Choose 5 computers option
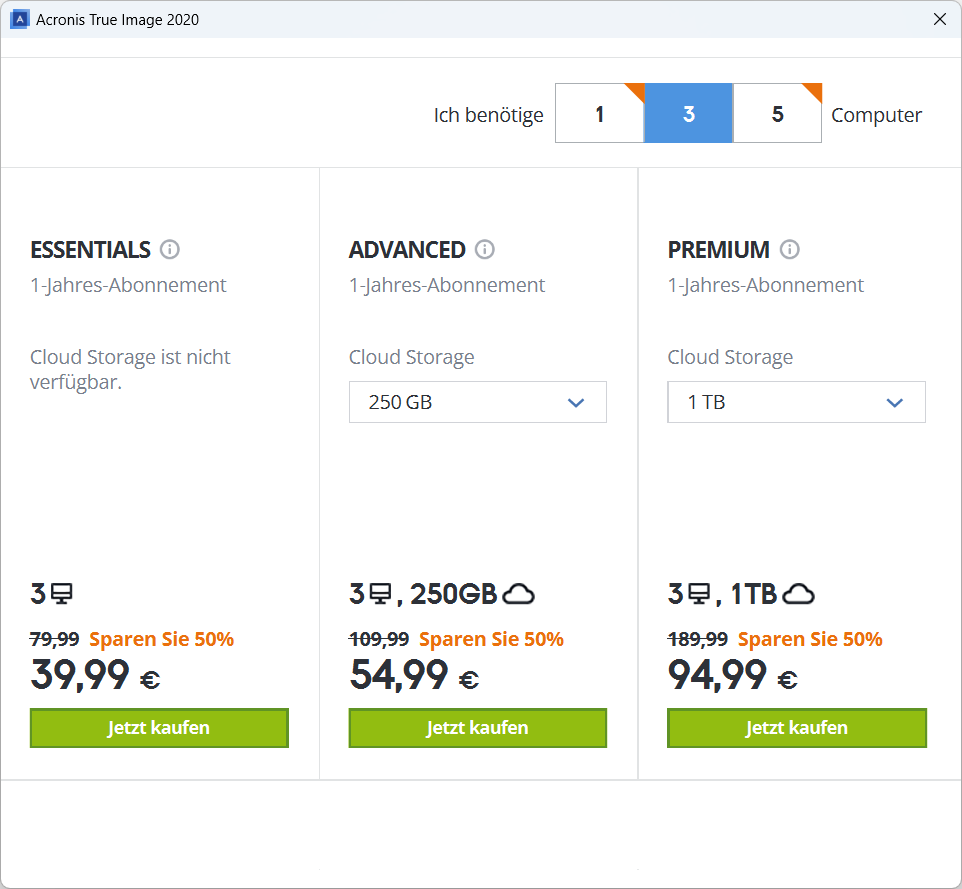Image resolution: width=962 pixels, height=889 pixels. tap(777, 114)
